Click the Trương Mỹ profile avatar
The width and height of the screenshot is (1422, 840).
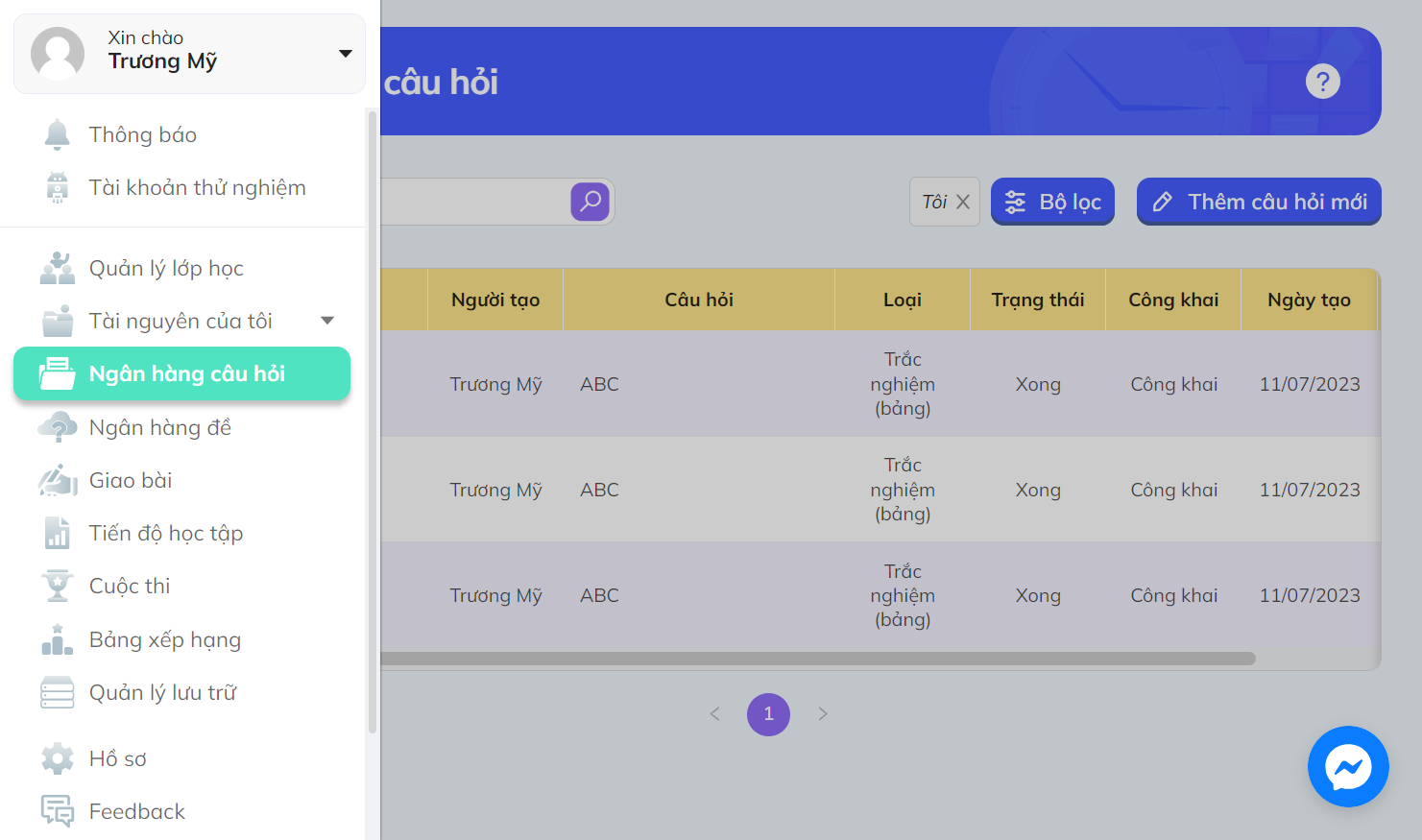(x=58, y=54)
